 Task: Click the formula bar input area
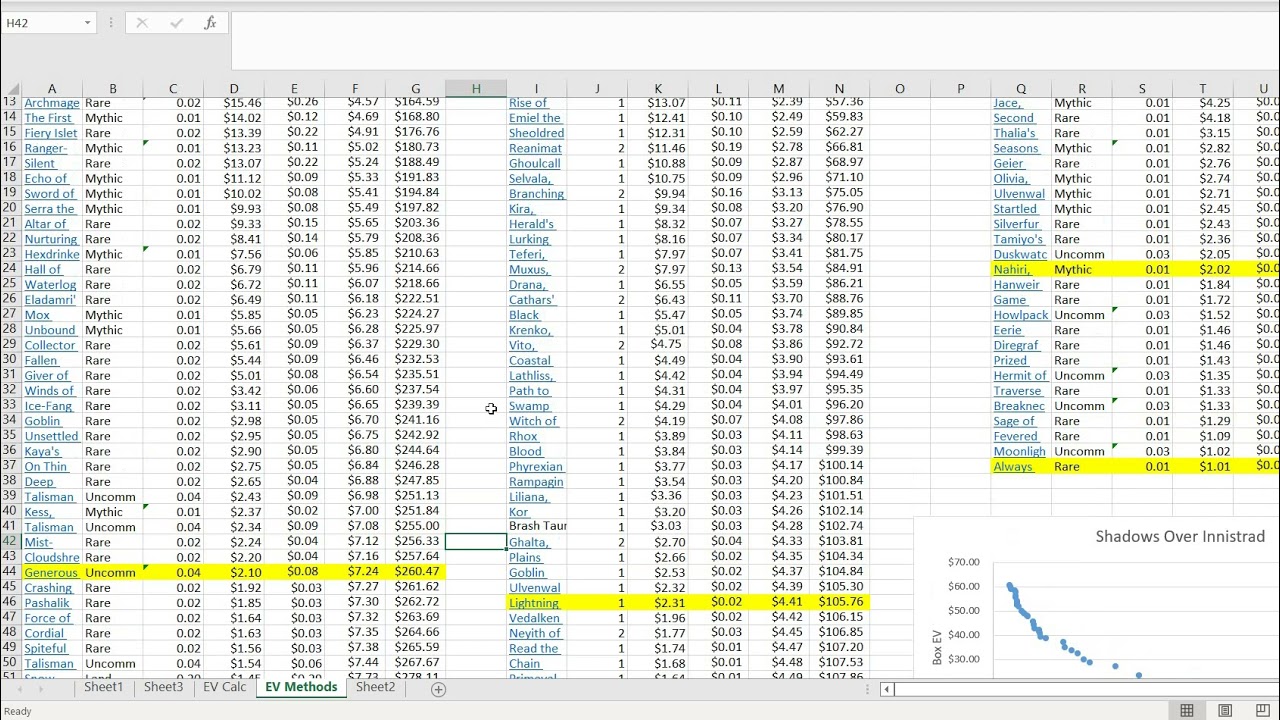coord(755,40)
